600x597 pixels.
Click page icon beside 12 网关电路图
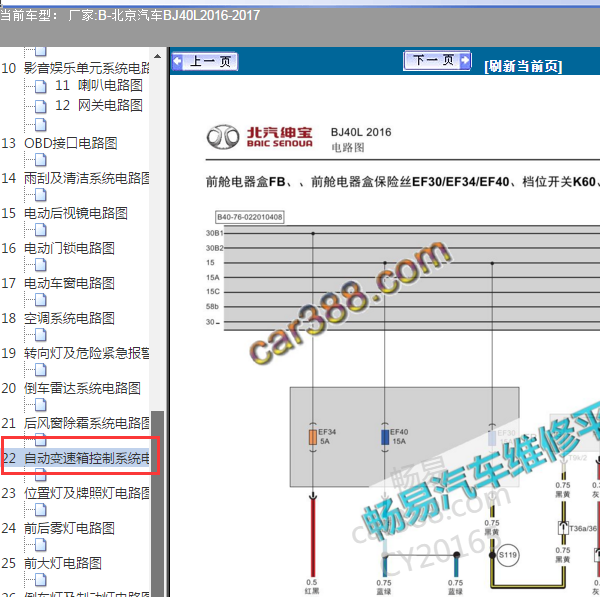(x=41, y=106)
